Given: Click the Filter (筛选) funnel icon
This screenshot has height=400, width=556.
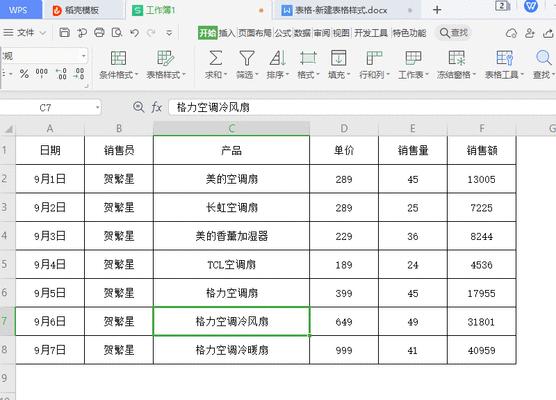Looking at the screenshot, I should (247, 58).
